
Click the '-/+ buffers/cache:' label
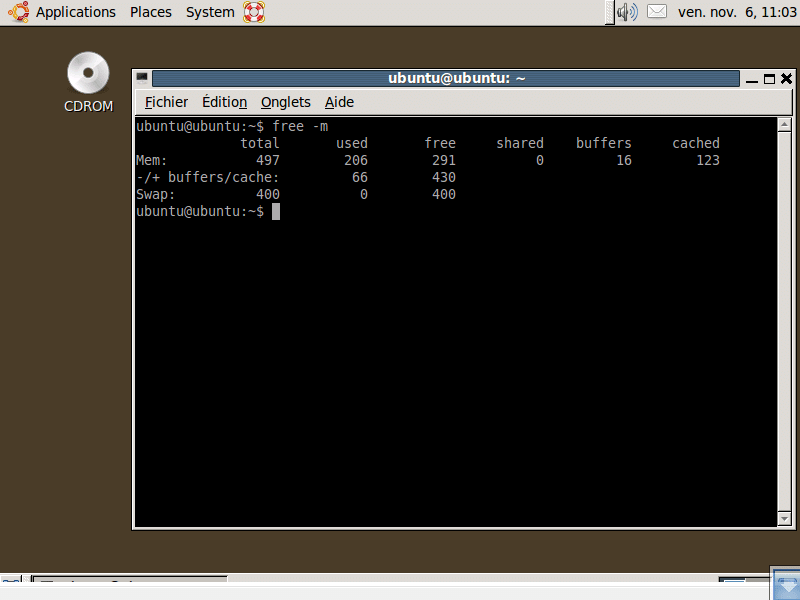point(208,177)
